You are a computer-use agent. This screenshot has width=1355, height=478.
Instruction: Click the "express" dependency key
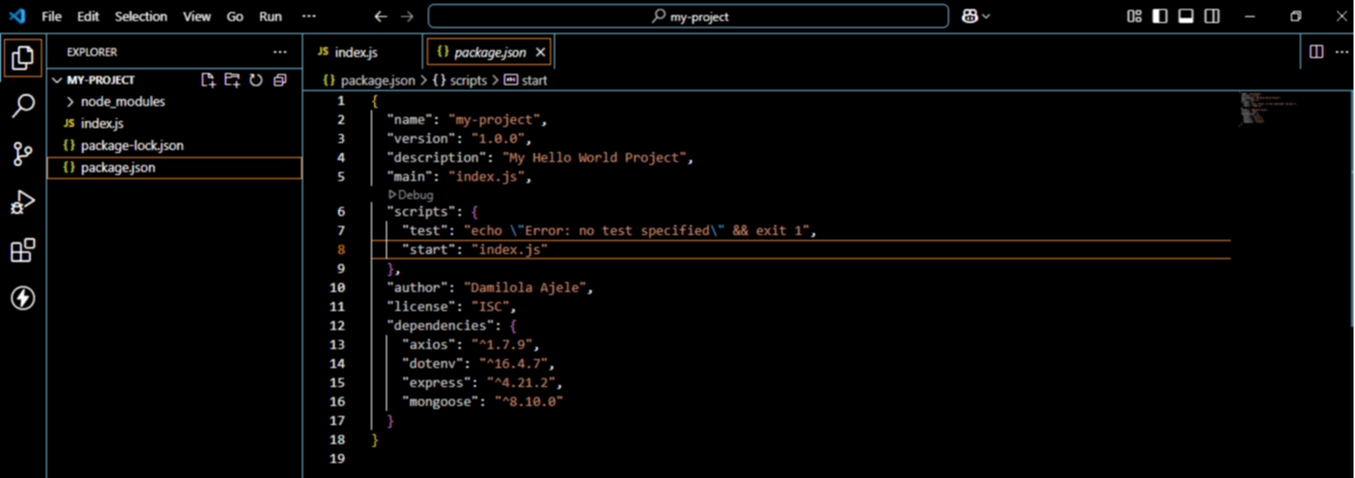point(437,382)
